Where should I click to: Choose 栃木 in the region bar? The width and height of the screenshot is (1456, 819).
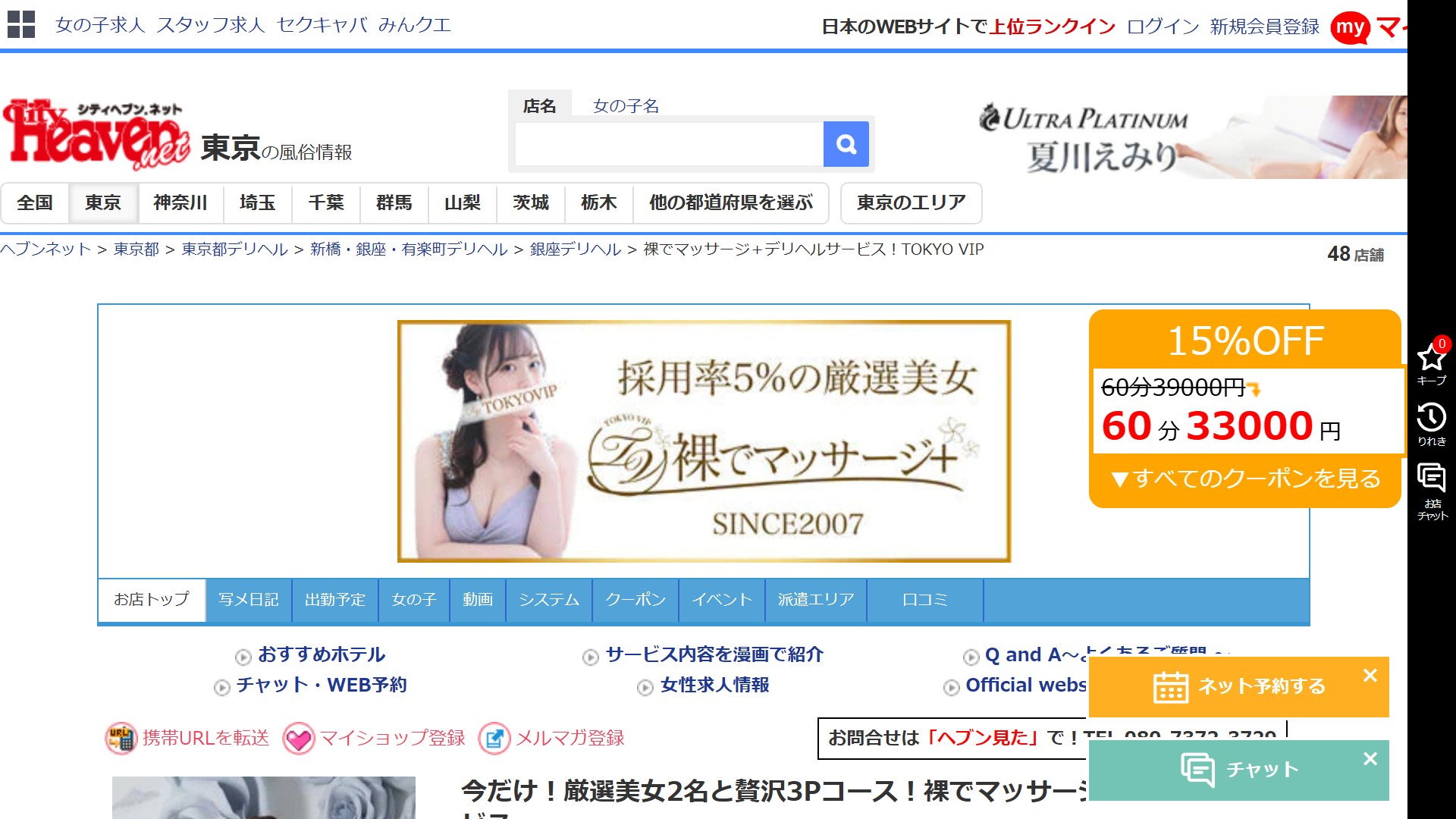click(x=599, y=203)
